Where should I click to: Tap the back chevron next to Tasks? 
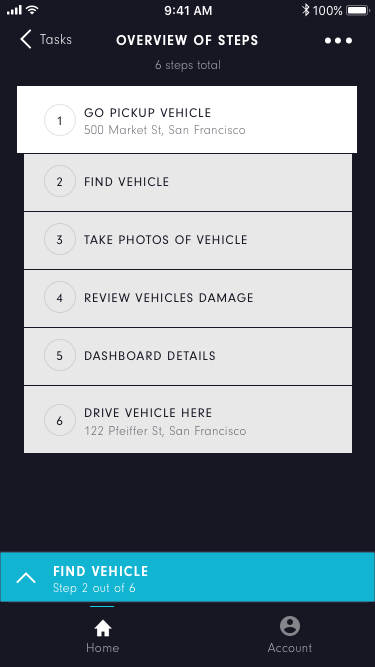click(26, 40)
